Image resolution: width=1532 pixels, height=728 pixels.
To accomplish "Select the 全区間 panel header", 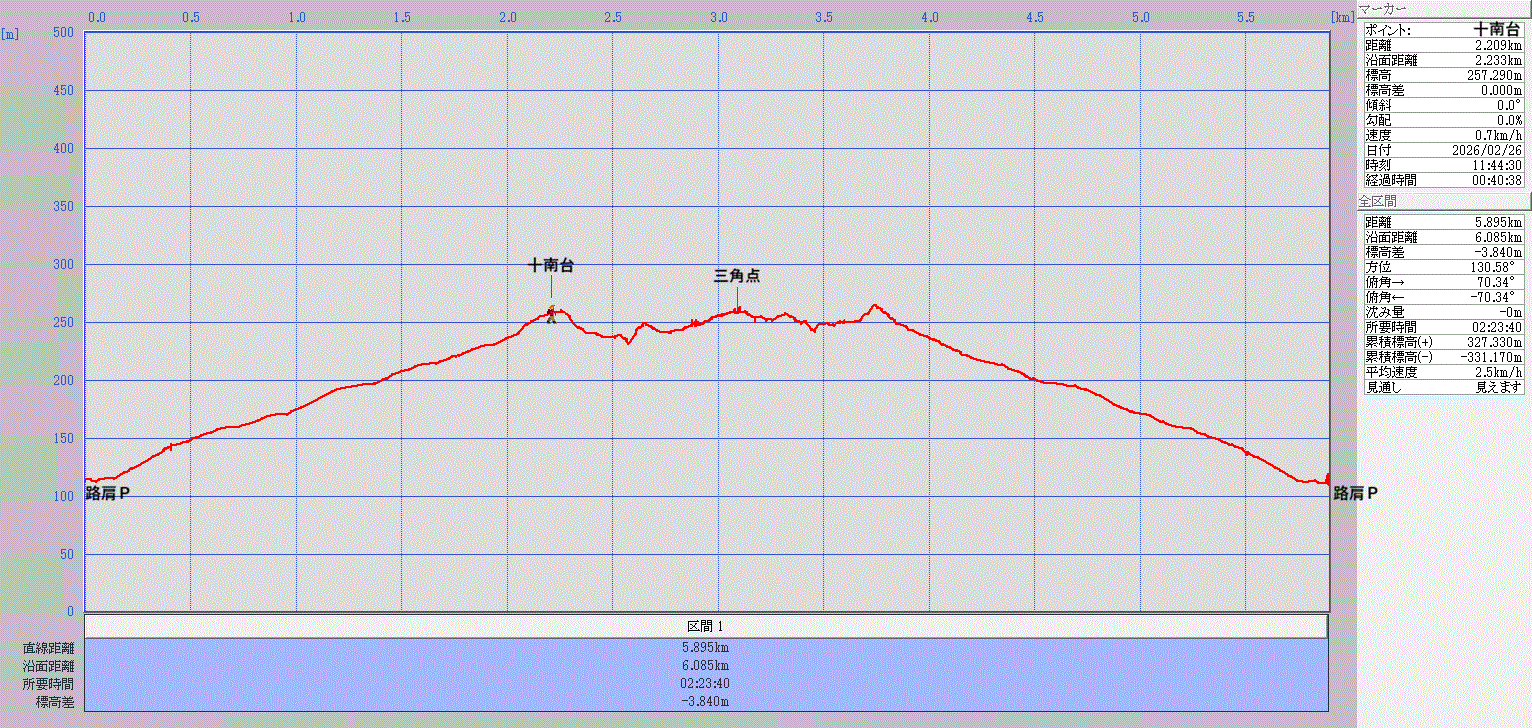I will click(1376, 201).
